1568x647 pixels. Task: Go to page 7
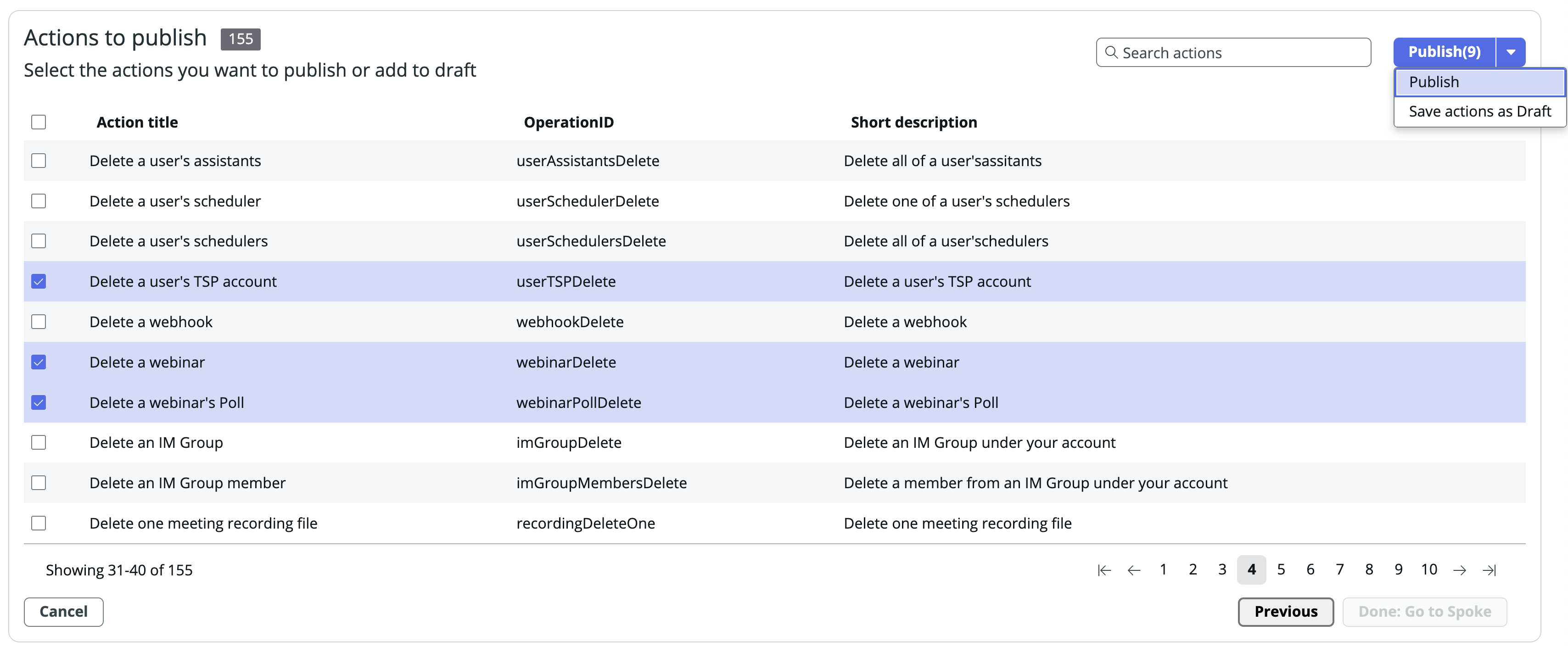(1340, 570)
